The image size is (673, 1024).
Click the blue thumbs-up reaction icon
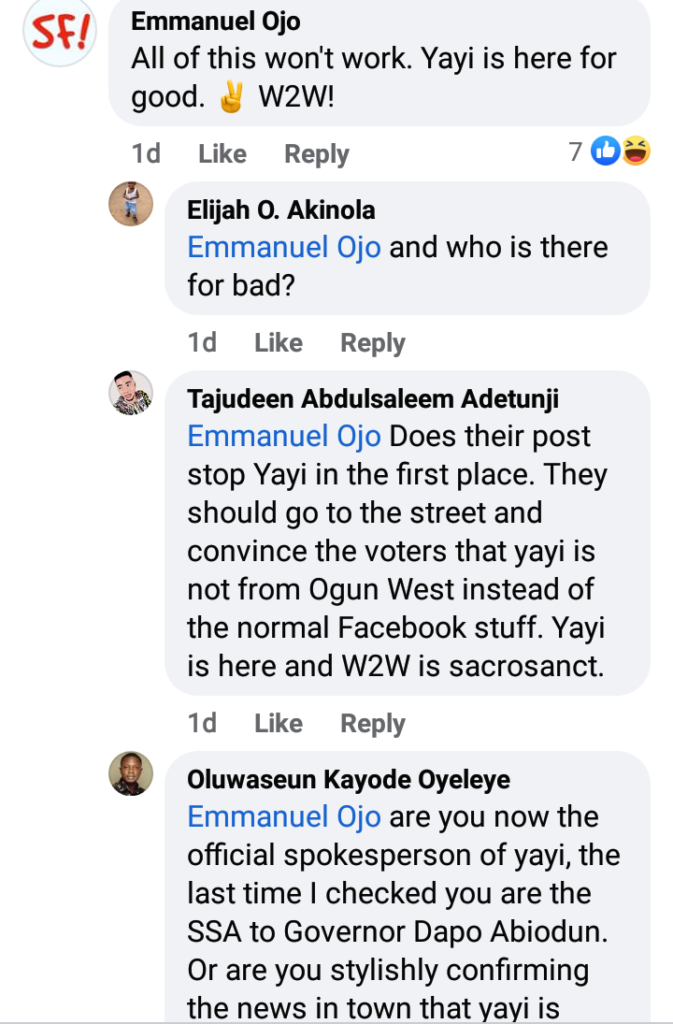click(x=606, y=152)
